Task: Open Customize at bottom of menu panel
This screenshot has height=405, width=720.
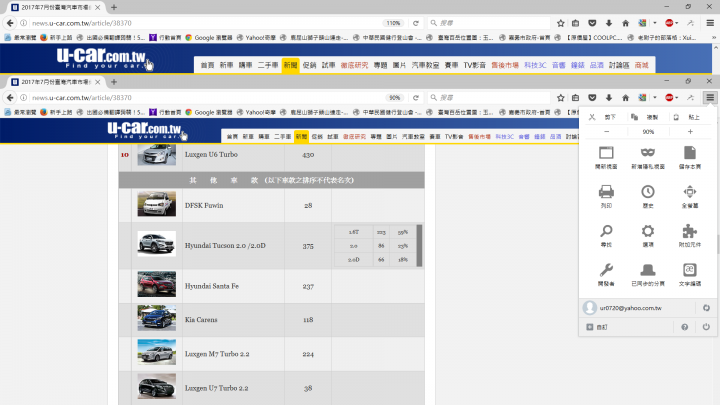Action: (597, 327)
